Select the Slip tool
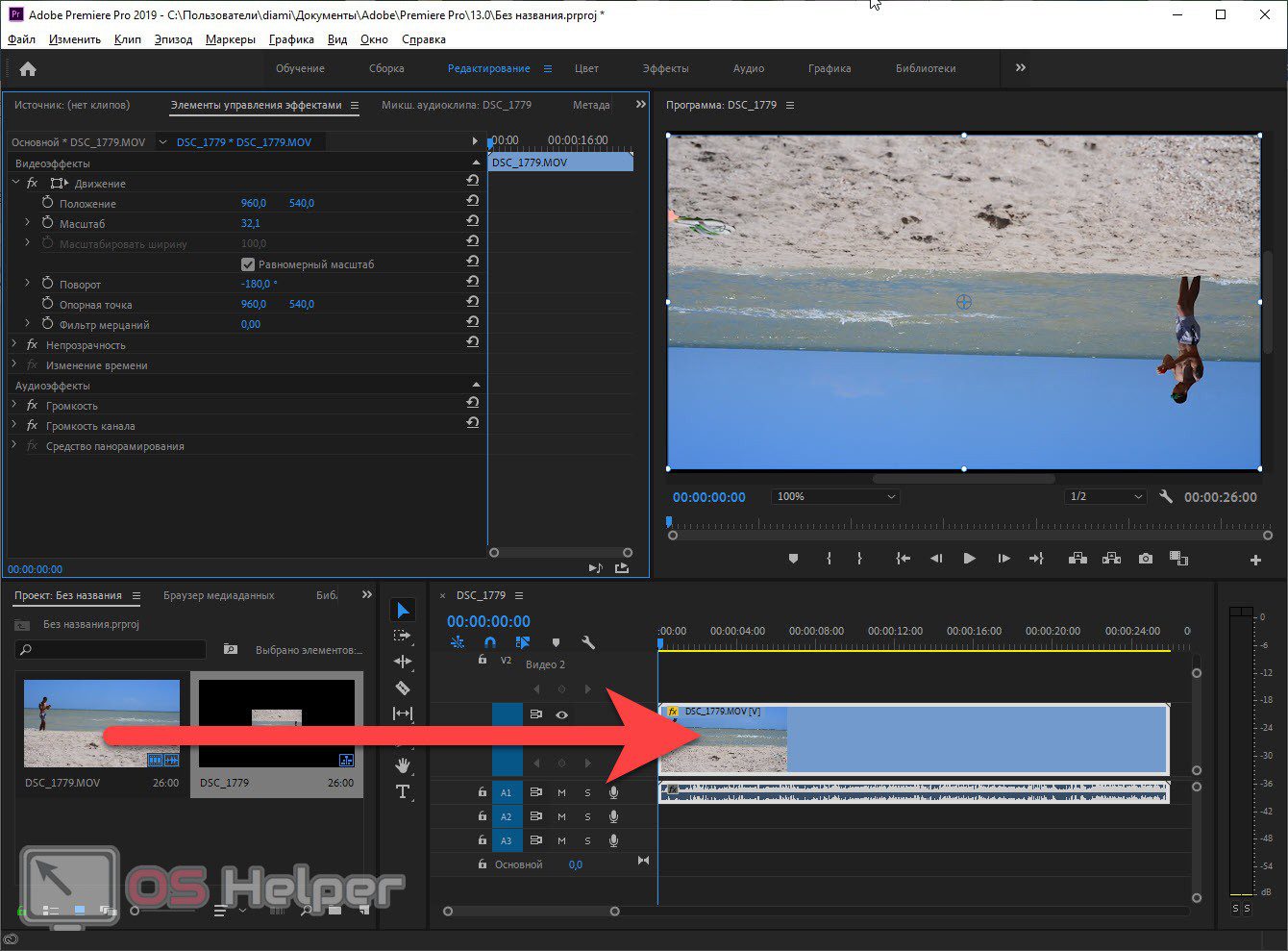Viewport: 1288px width, 951px height. click(403, 713)
